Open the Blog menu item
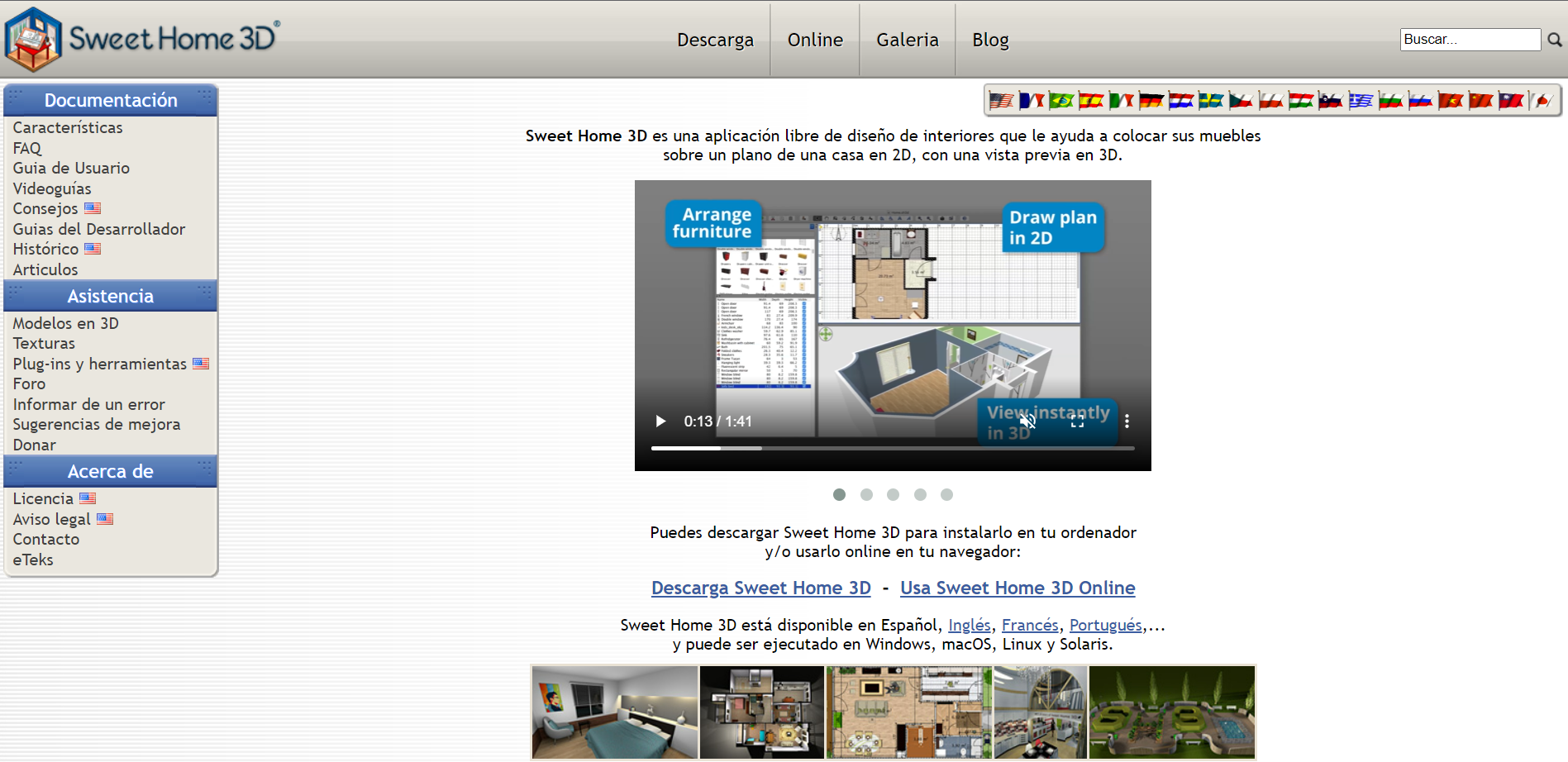This screenshot has height=762, width=1568. [990, 40]
